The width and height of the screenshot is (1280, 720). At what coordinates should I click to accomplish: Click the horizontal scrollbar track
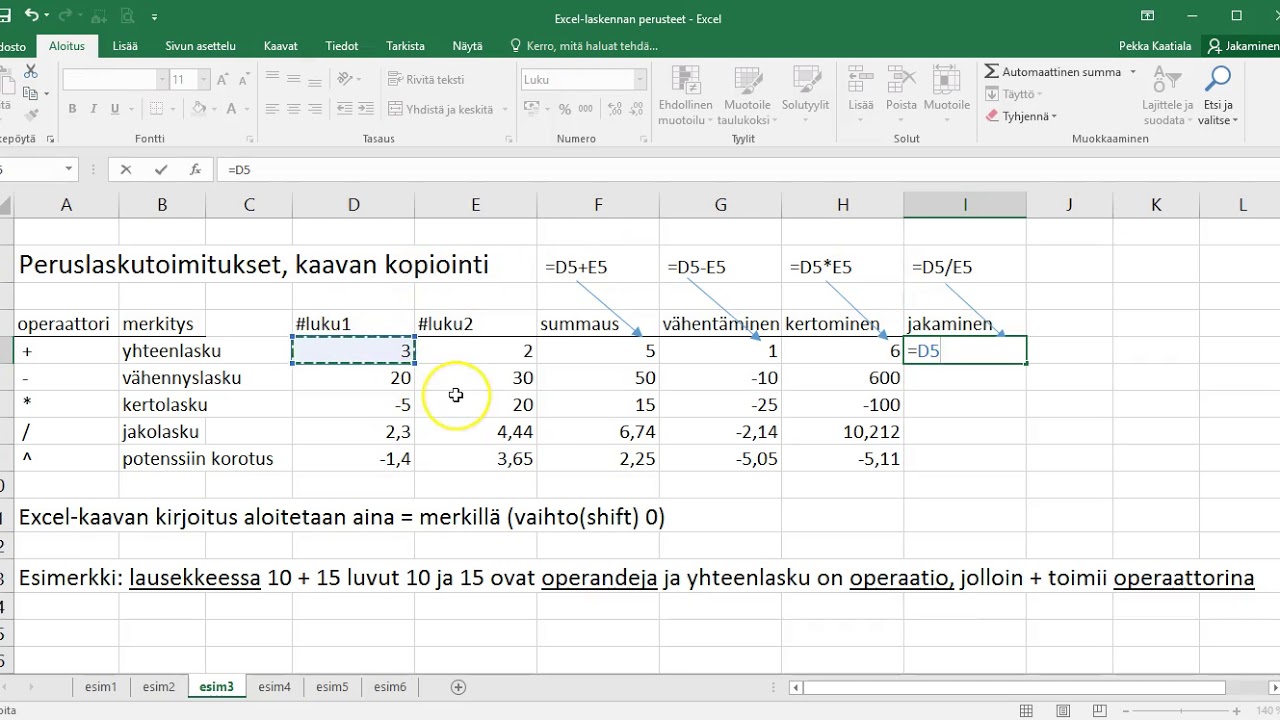1013,688
